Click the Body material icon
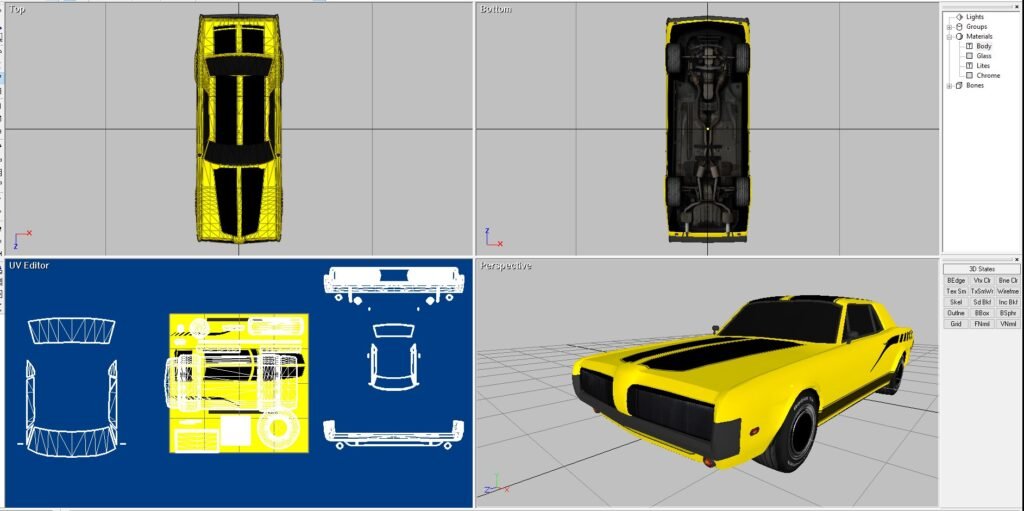This screenshot has width=1024, height=511. click(x=968, y=46)
